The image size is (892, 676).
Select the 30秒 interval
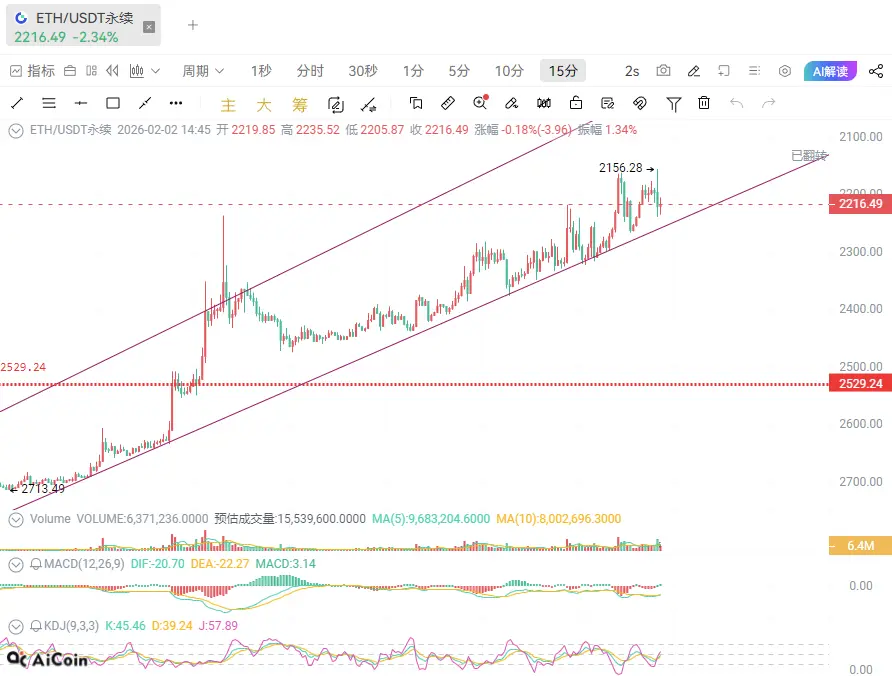coord(363,71)
